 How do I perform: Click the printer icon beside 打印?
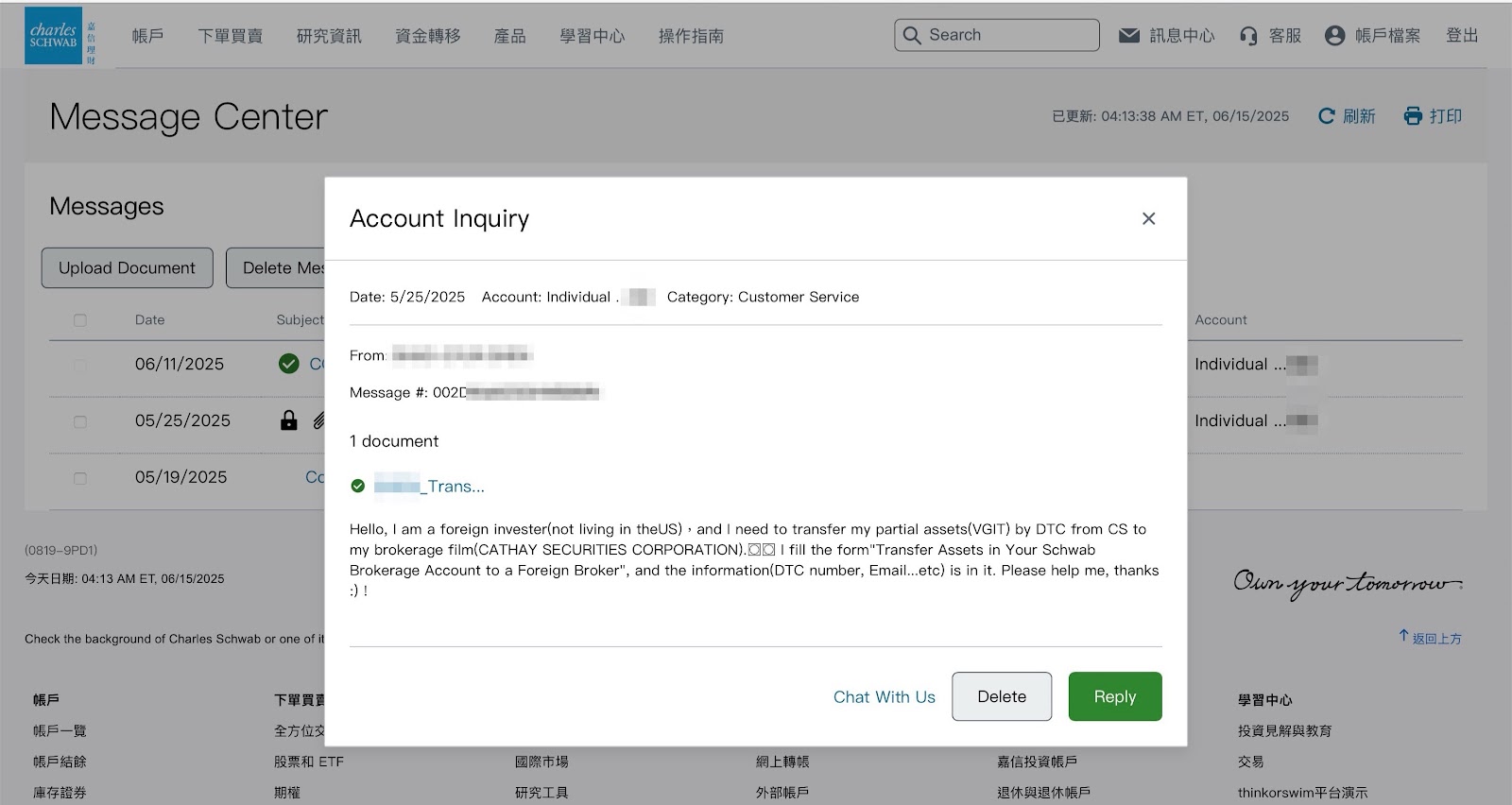coord(1413,116)
